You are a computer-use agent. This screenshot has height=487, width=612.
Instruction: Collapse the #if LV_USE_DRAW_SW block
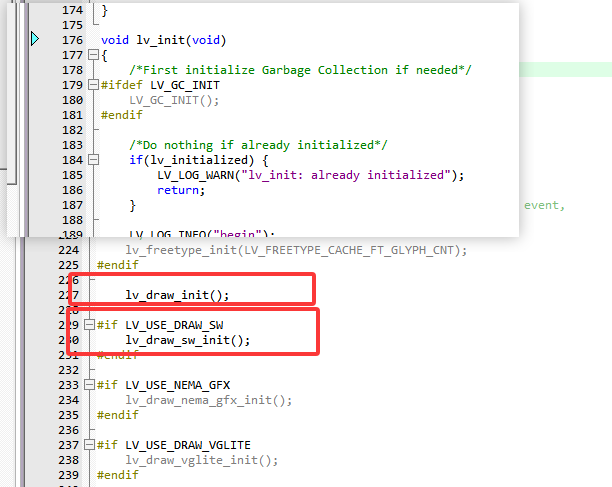(90, 325)
